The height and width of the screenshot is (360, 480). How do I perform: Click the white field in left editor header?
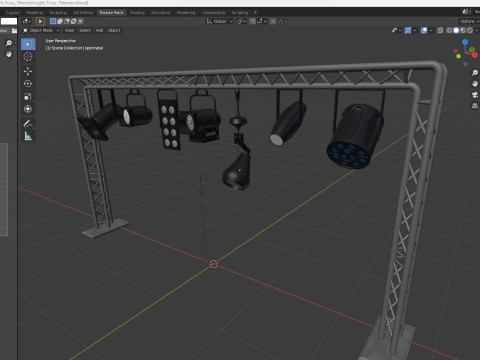coord(9,21)
